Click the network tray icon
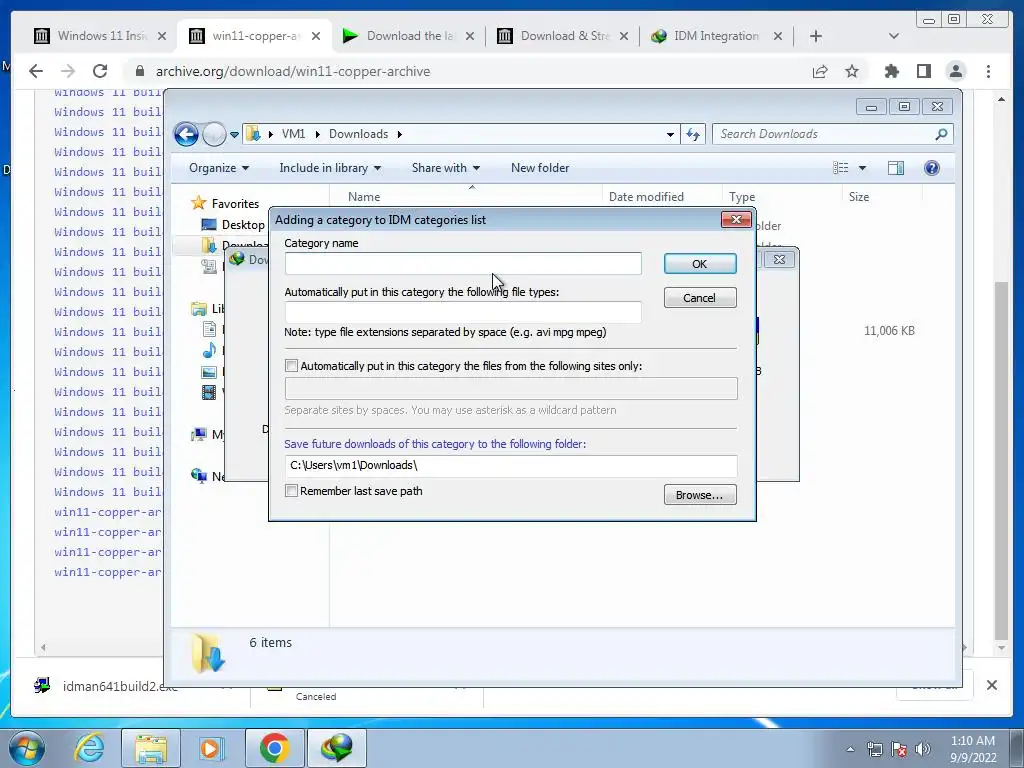Image resolution: width=1024 pixels, height=768 pixels. pos(874,750)
